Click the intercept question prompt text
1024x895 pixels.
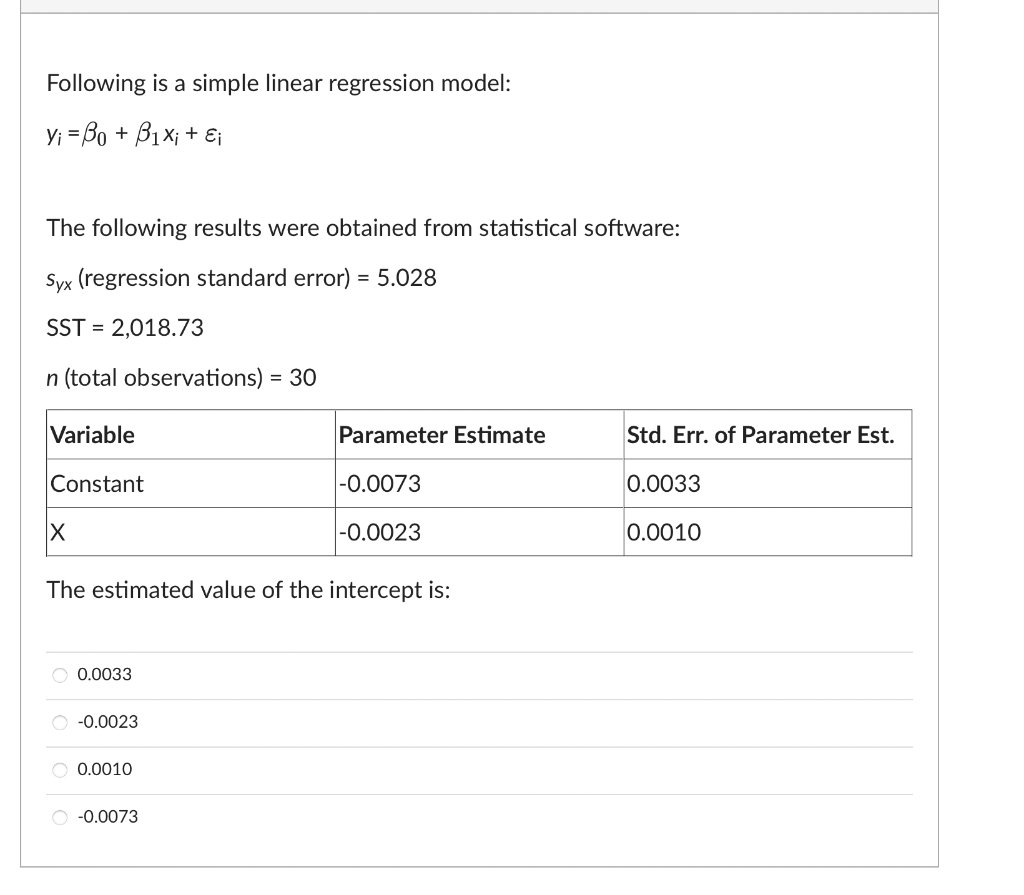pos(248,590)
